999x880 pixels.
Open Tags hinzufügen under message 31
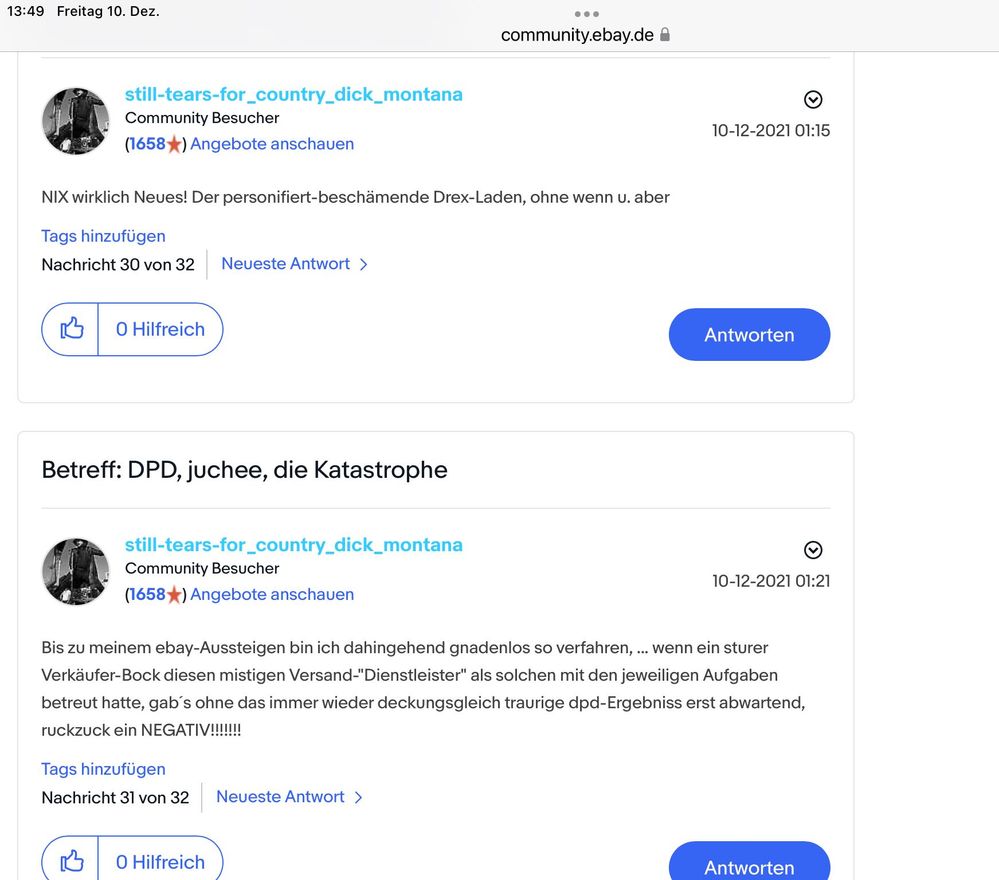point(103,769)
